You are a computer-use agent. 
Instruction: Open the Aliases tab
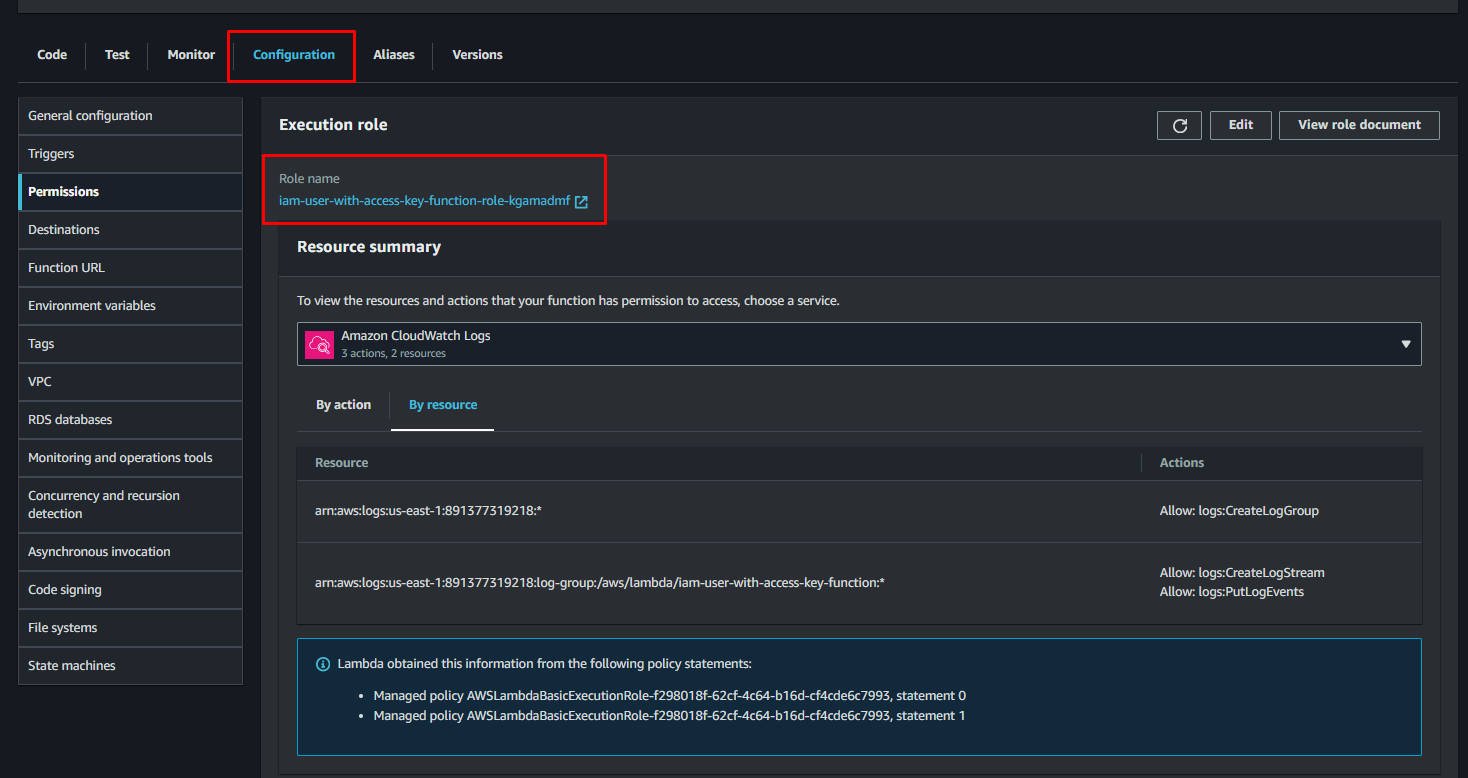point(393,55)
